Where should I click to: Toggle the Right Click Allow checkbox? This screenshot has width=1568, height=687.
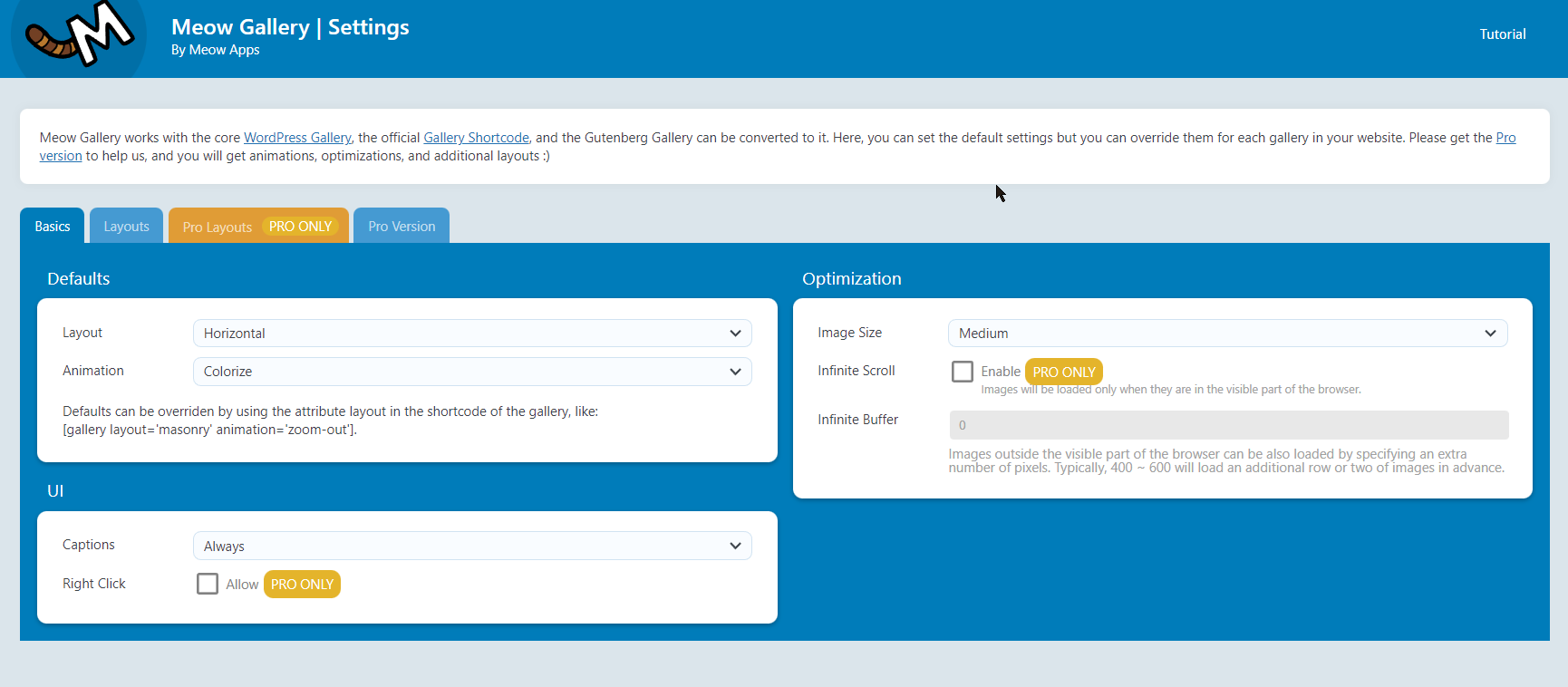tap(208, 584)
